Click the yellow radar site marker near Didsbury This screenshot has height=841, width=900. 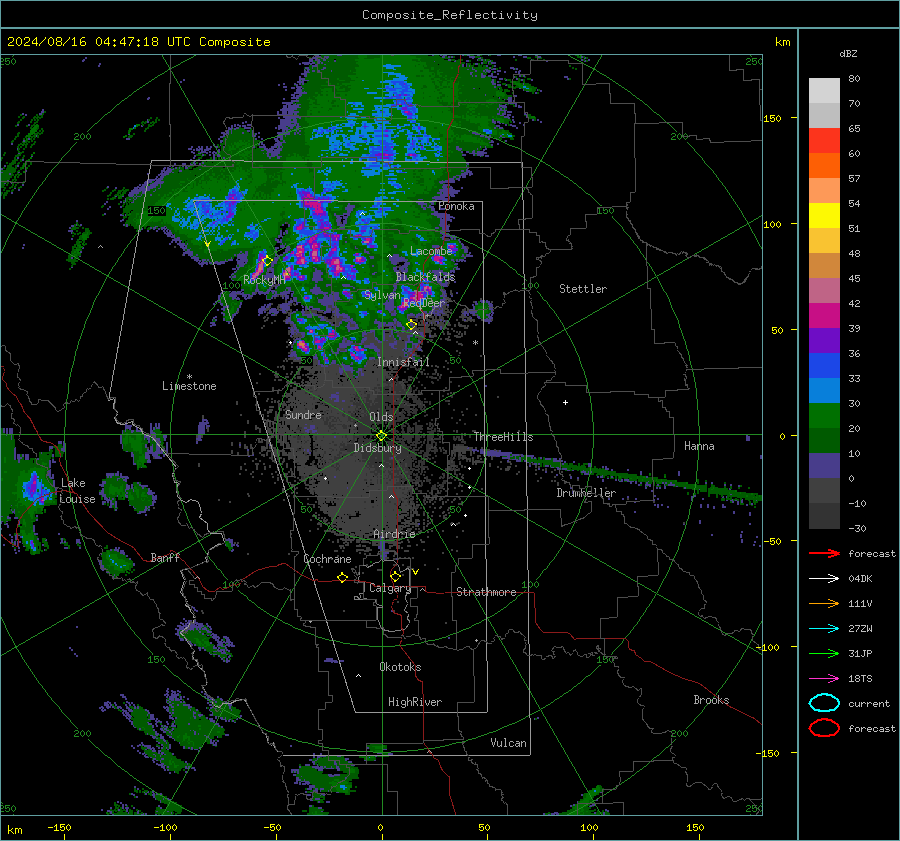pos(381,436)
